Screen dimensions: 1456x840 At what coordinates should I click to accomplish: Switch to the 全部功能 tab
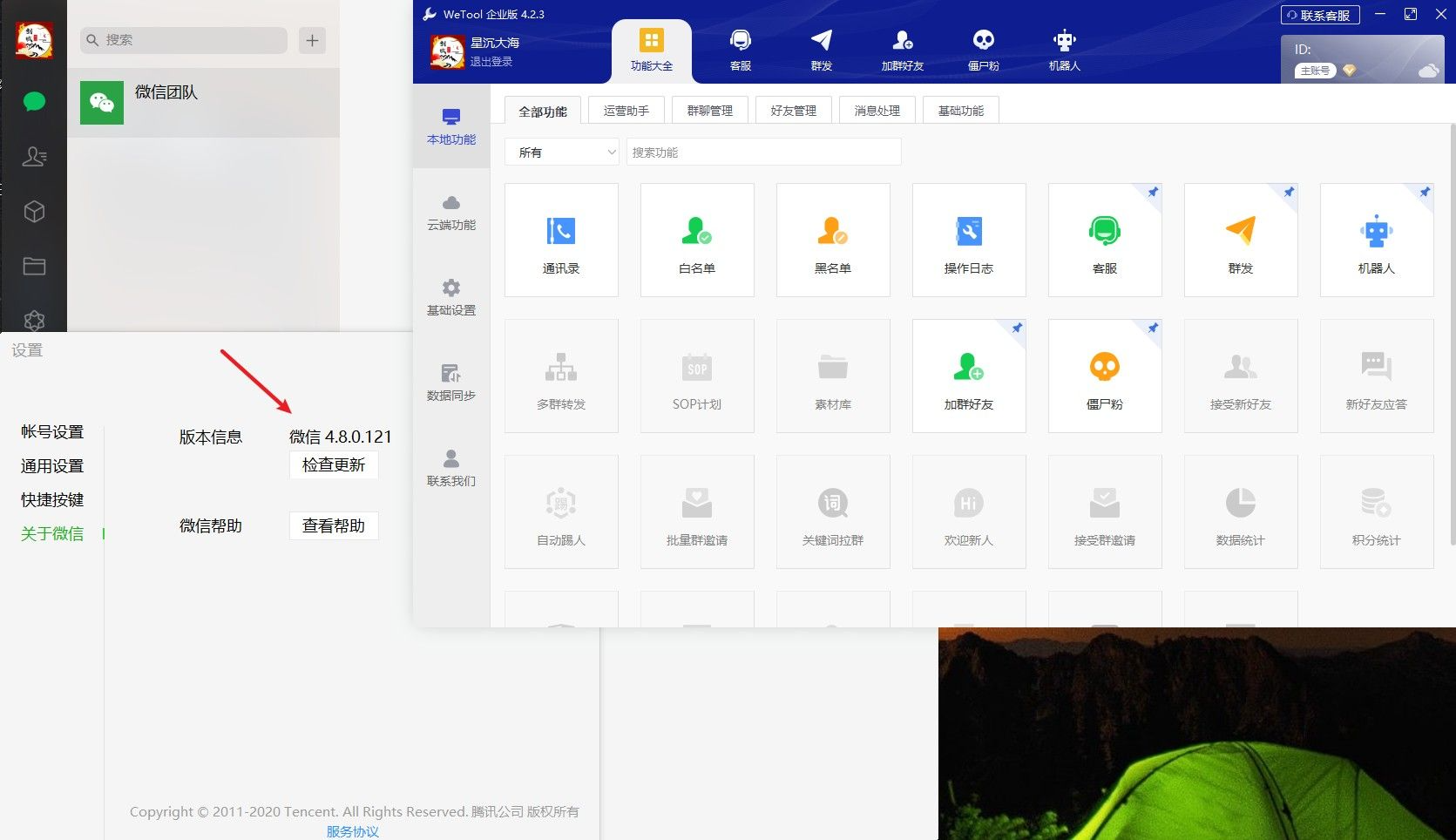(543, 111)
